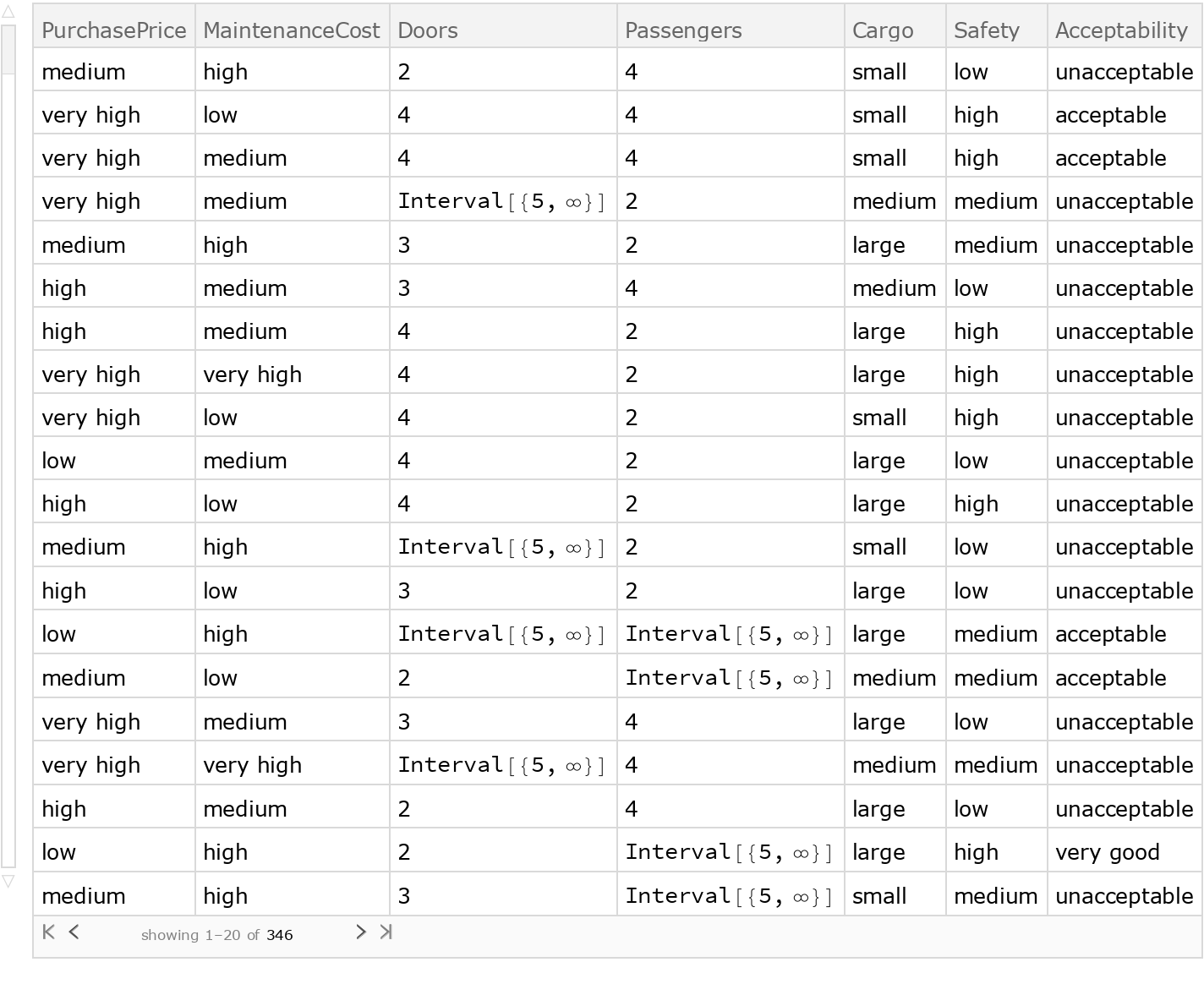This screenshot has width=1204, height=984.
Task: Select the MaintenanceCost column header
Action: coord(291,30)
